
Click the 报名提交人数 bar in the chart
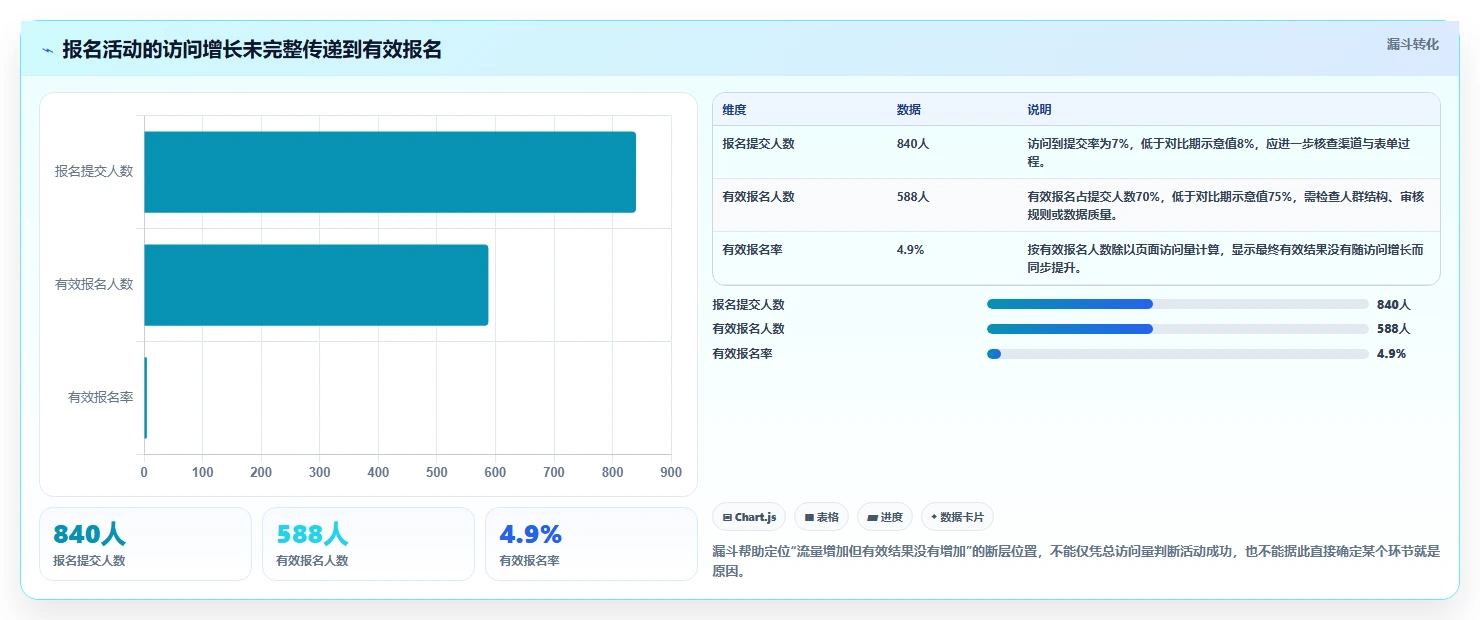click(x=390, y=172)
